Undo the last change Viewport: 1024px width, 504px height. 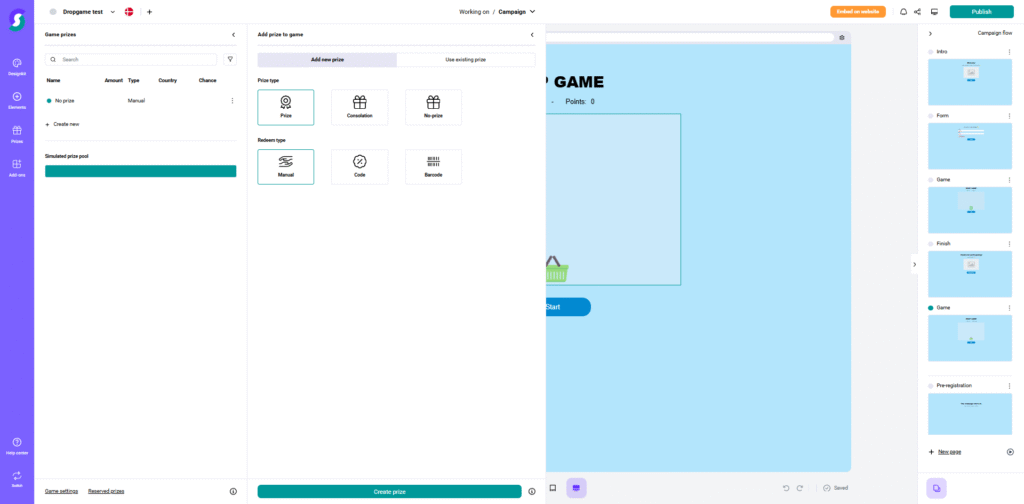pyautogui.click(x=786, y=488)
